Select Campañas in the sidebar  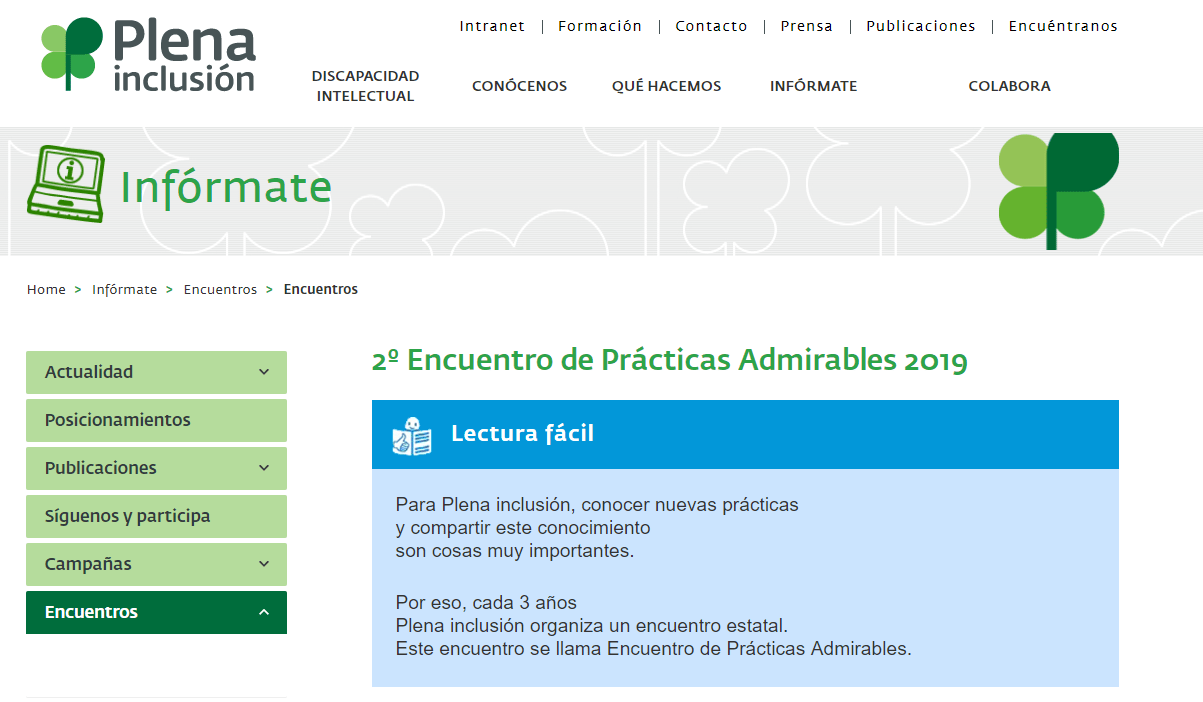[156, 564]
